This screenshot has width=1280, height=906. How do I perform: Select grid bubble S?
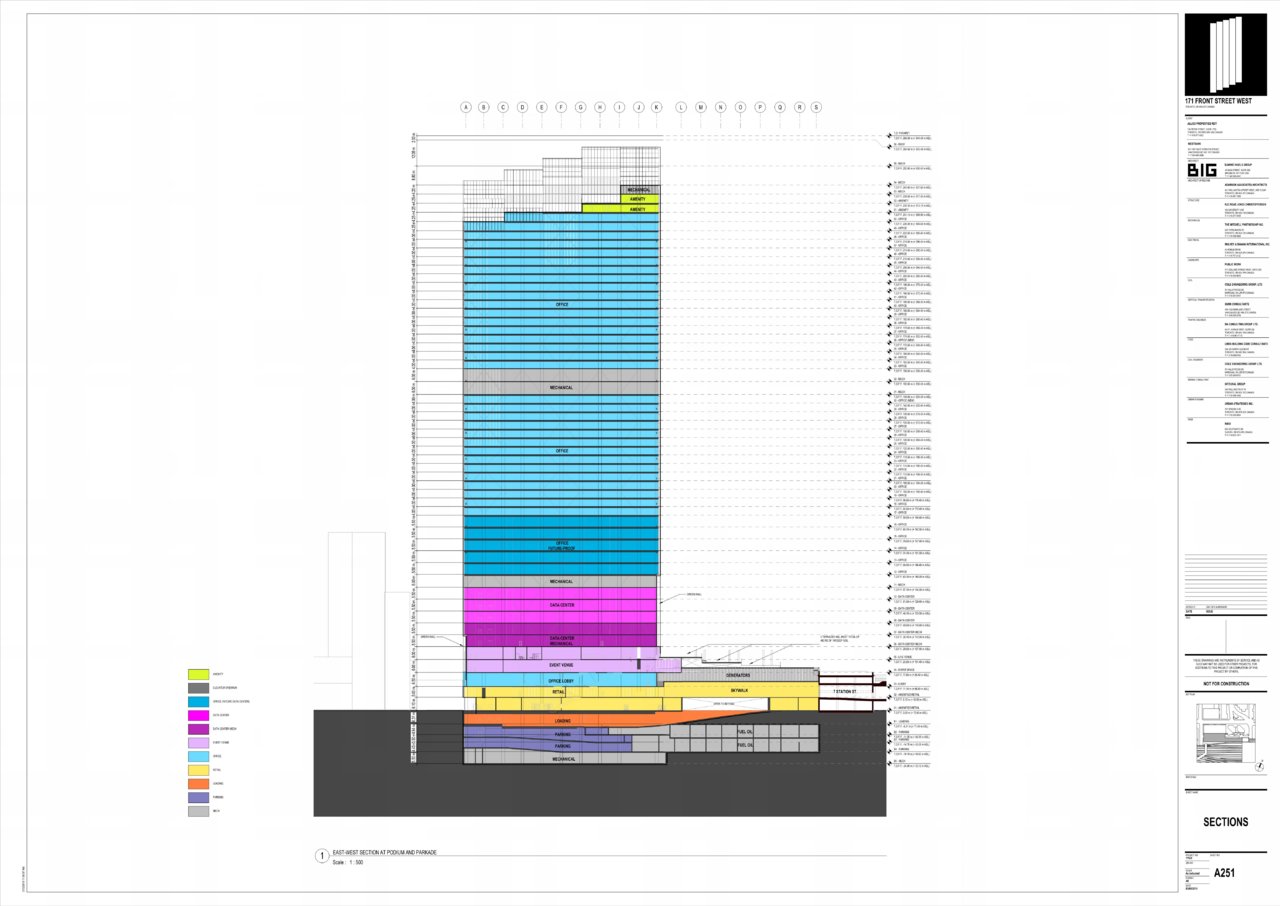[816, 107]
